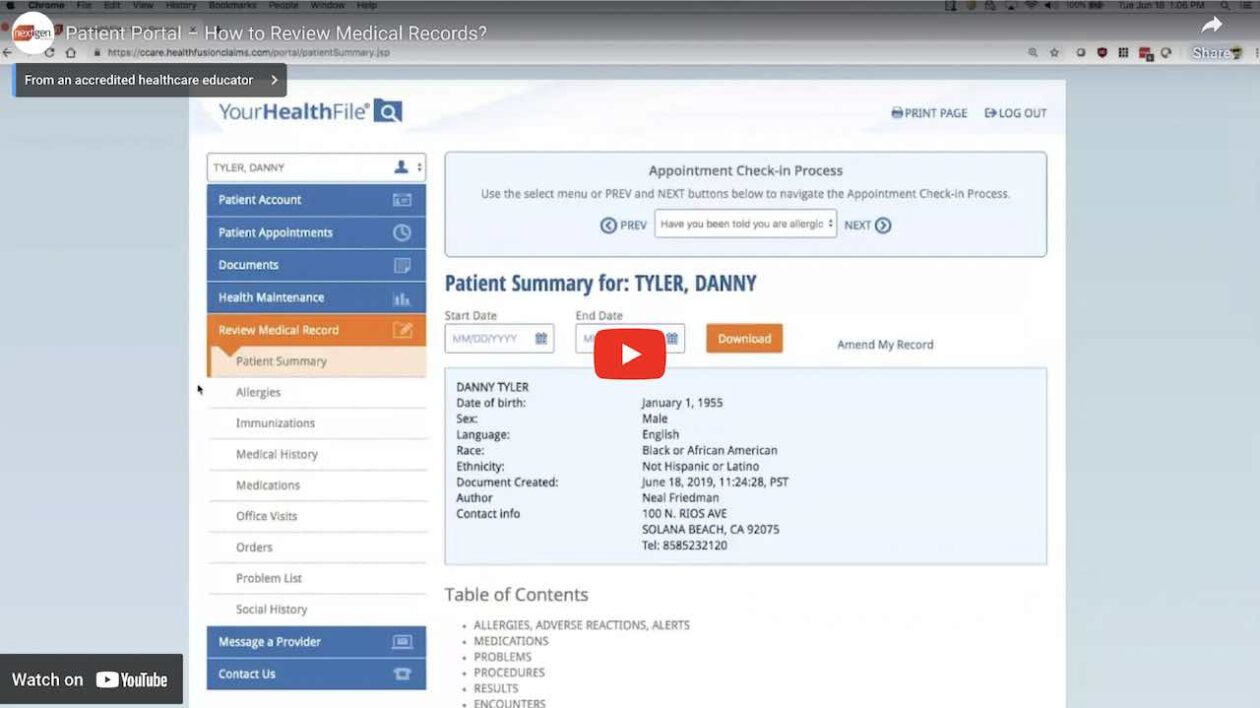Click the NEXT arrow icon

[883, 225]
